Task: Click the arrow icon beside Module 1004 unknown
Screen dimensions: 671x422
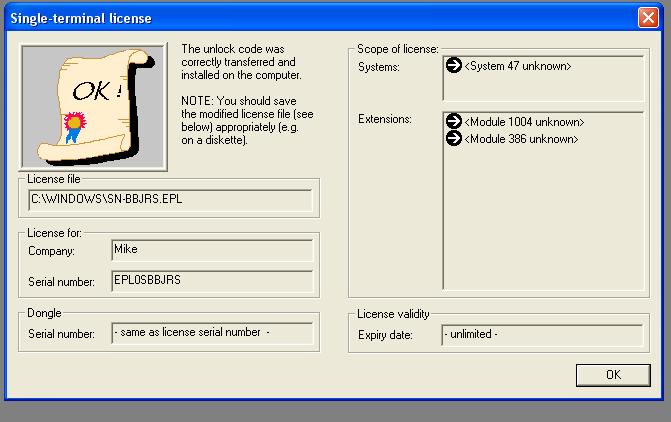Action: 454,122
